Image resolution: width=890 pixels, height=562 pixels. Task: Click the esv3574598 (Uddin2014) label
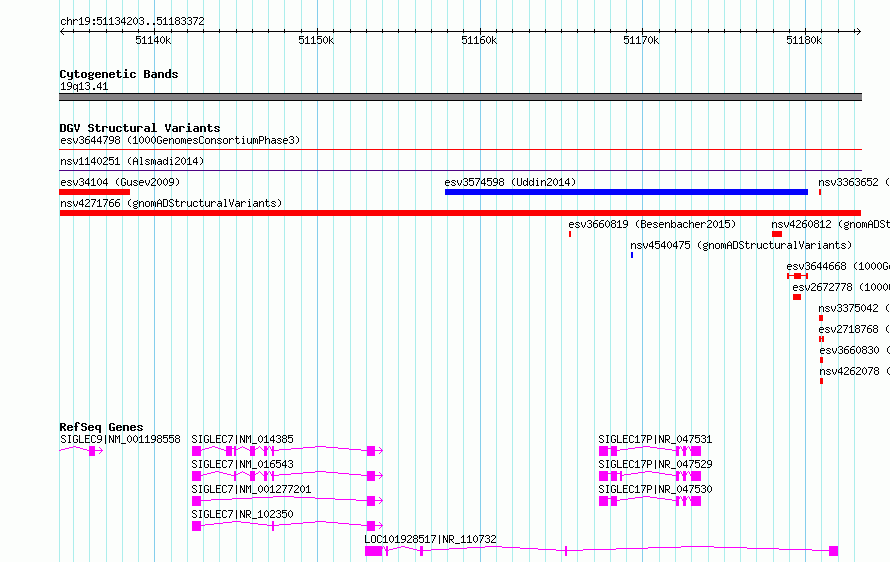click(x=510, y=182)
